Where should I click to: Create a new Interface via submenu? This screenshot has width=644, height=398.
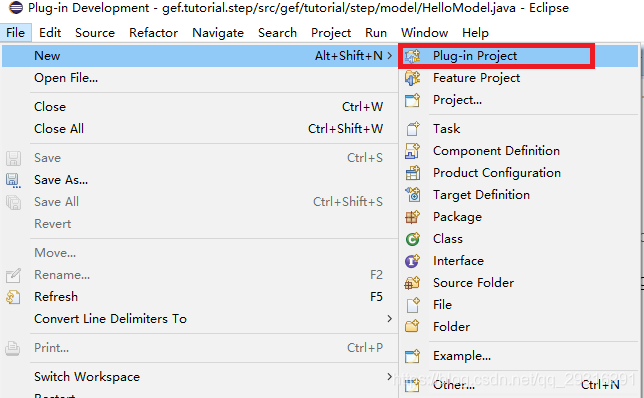[x=519, y=261]
